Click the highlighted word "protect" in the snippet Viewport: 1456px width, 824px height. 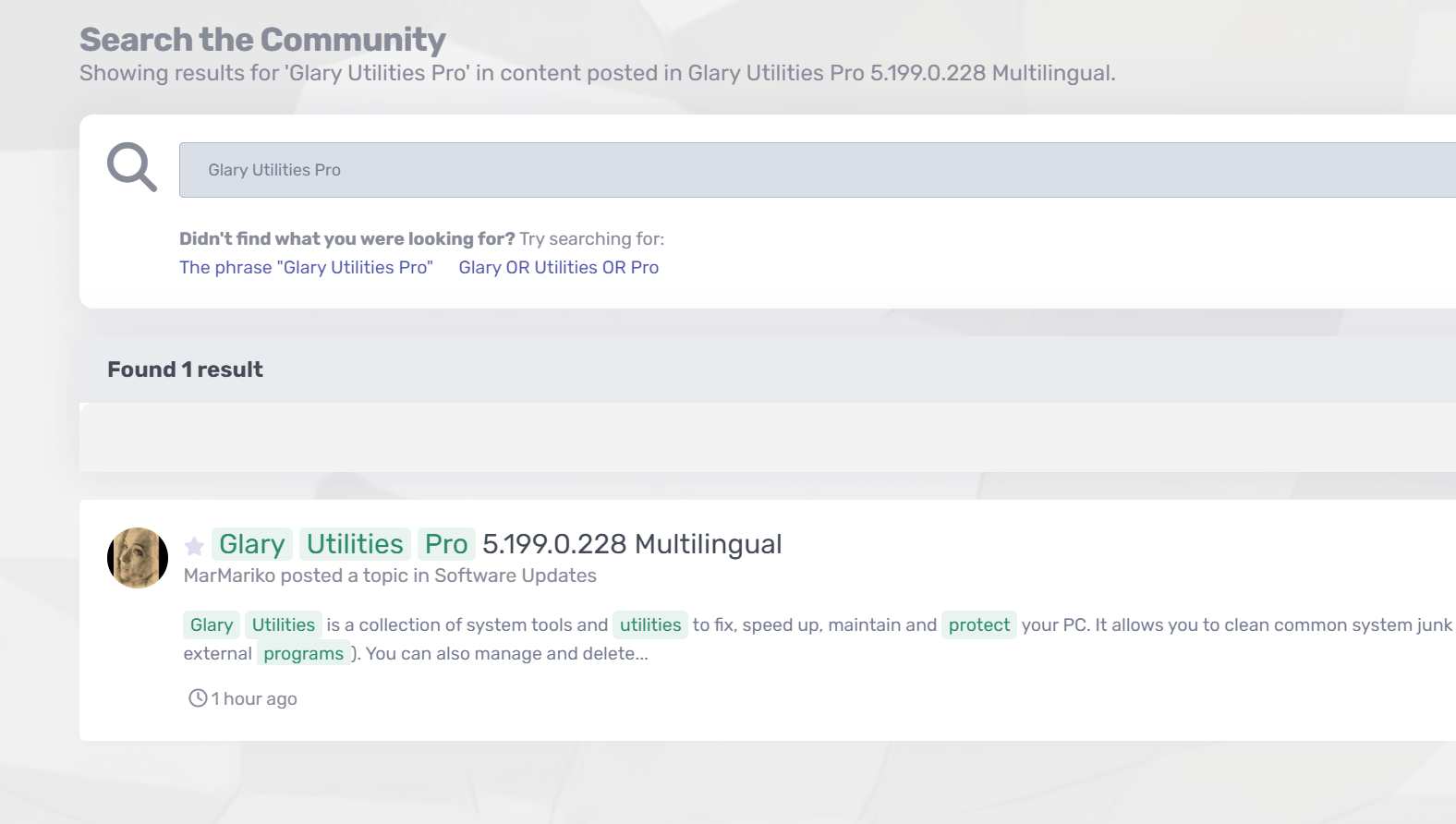[x=979, y=625]
